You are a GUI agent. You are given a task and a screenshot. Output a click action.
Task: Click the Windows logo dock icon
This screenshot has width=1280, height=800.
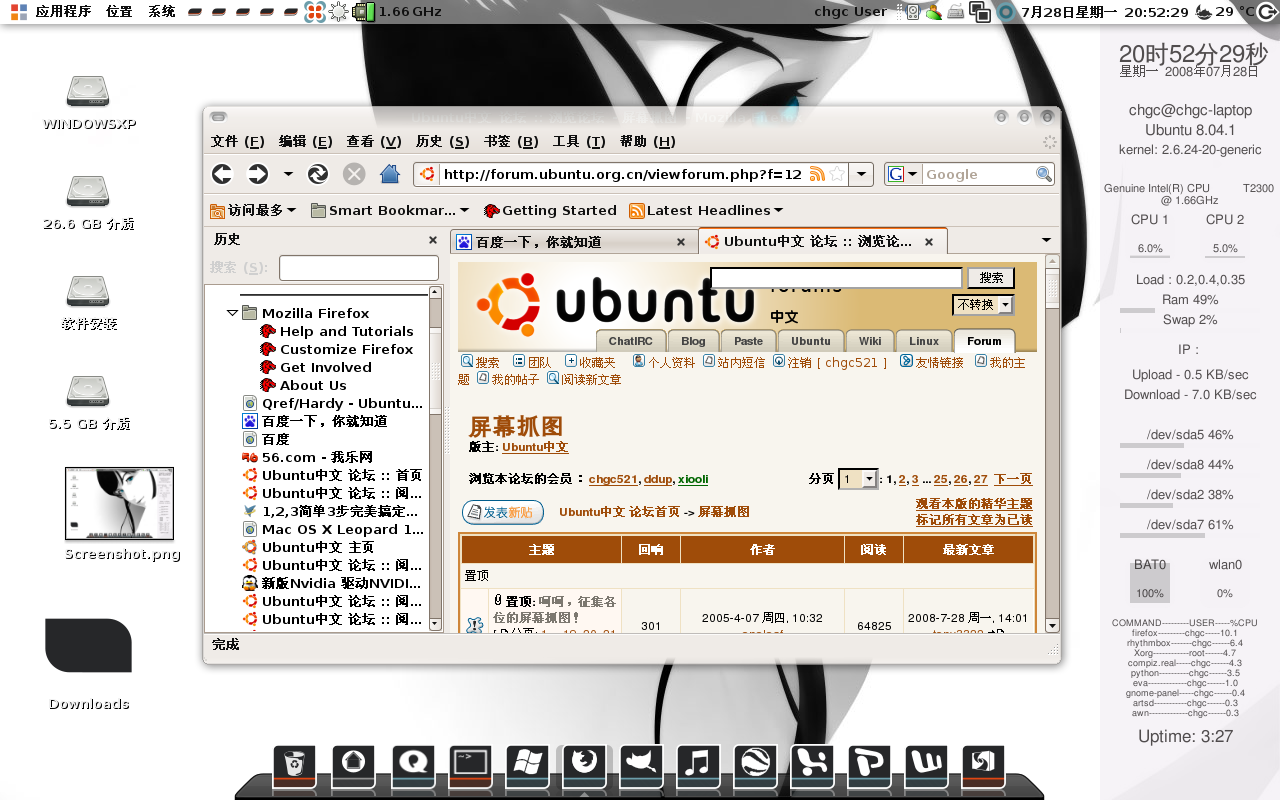(527, 765)
